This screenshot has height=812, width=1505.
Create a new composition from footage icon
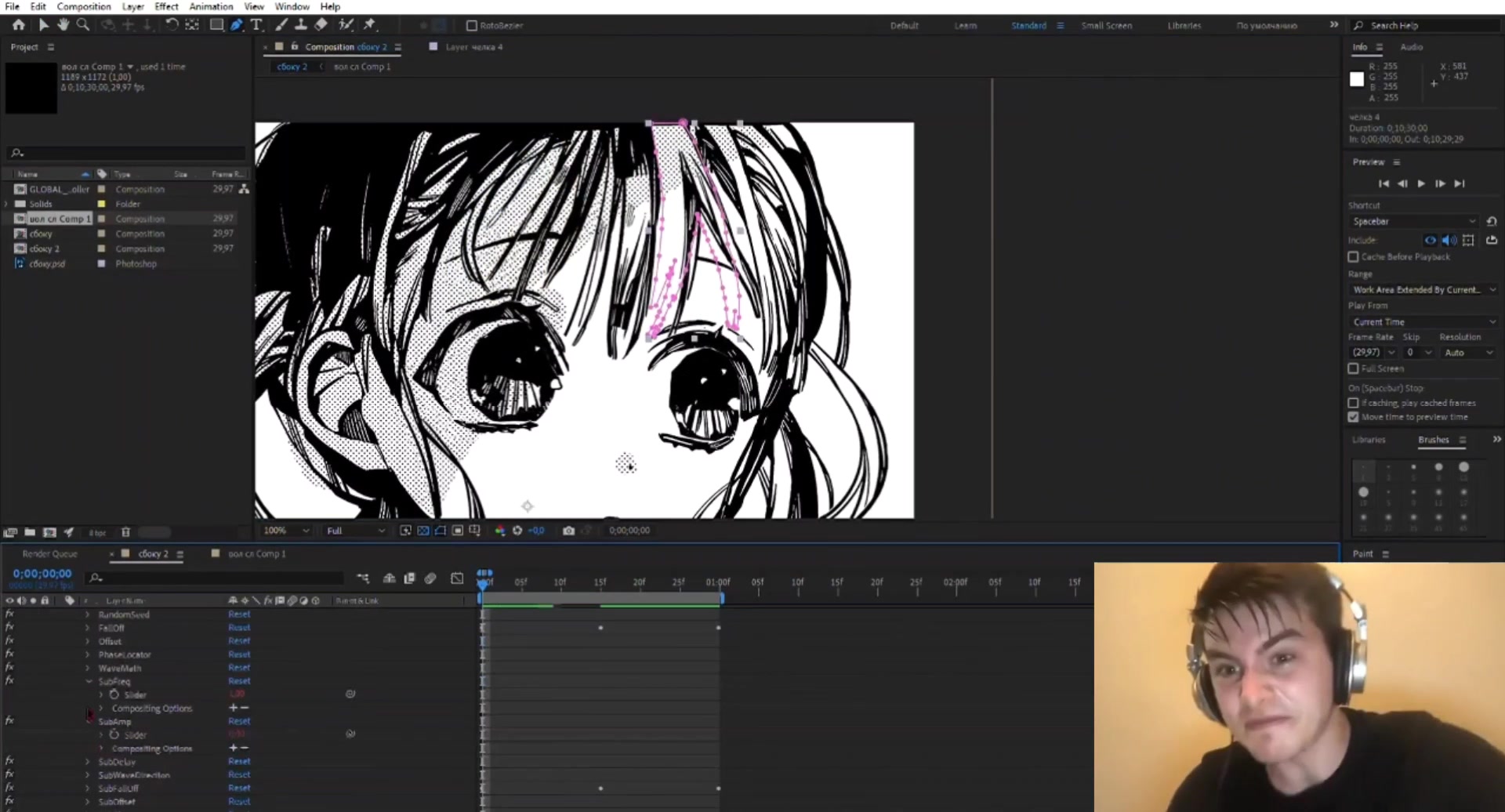pyautogui.click(x=49, y=533)
